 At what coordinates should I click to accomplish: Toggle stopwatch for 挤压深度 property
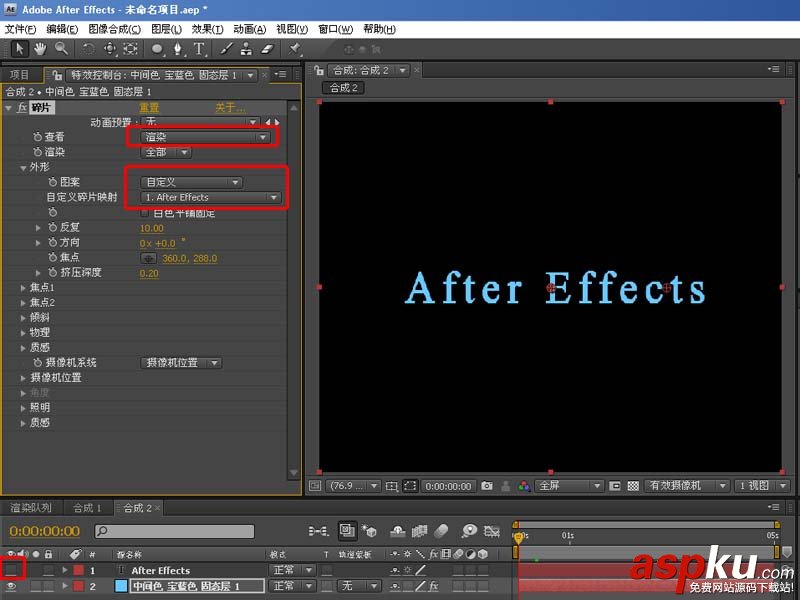pyautogui.click(x=53, y=272)
